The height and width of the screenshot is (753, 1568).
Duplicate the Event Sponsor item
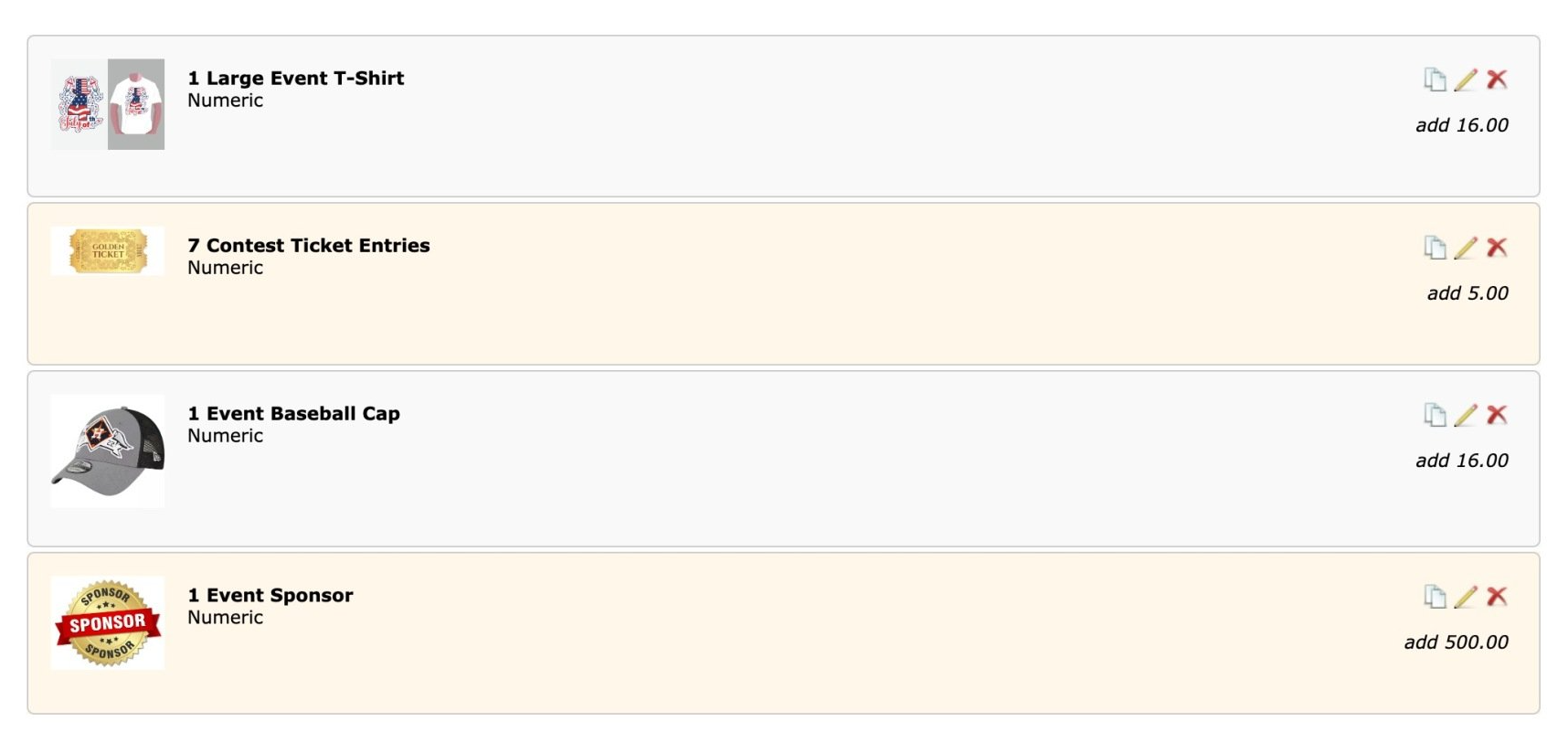[1435, 597]
